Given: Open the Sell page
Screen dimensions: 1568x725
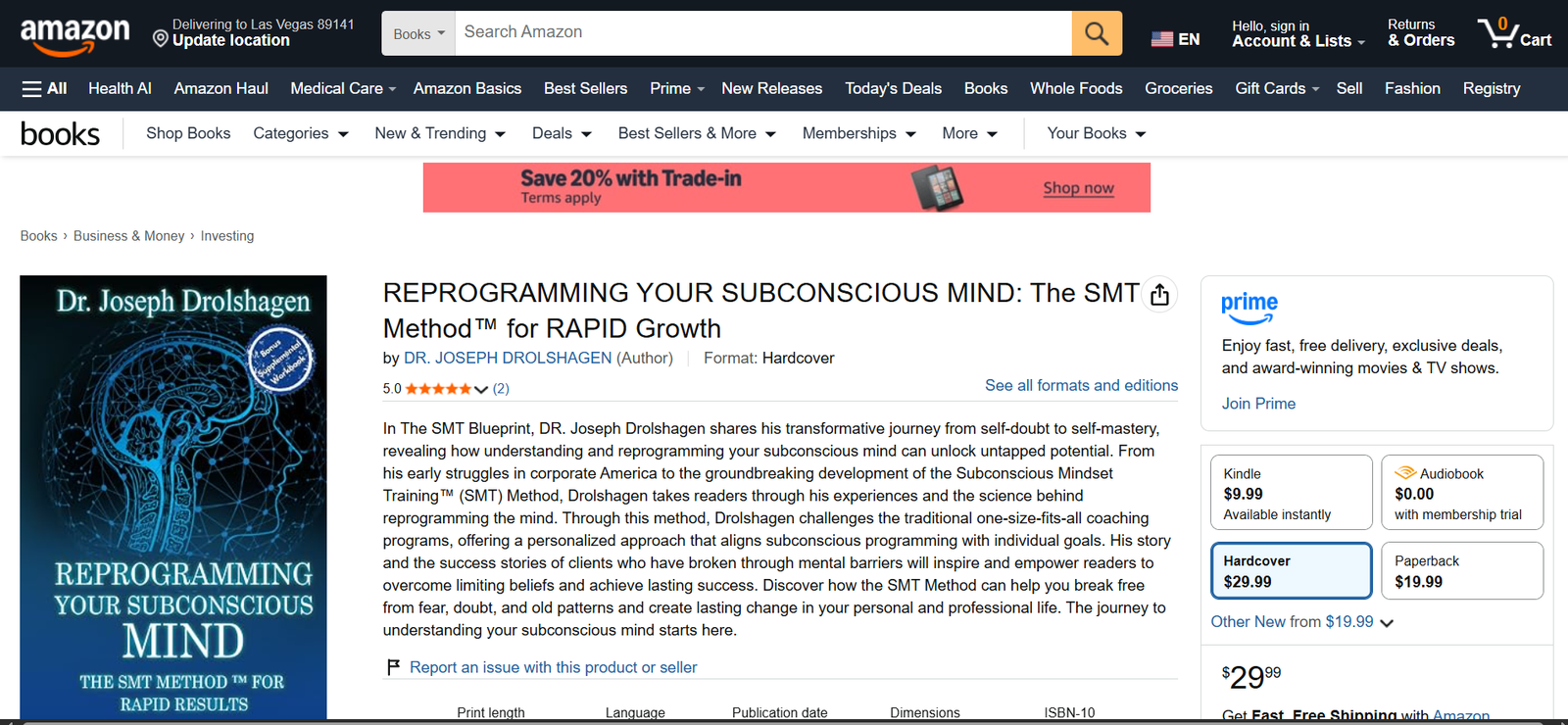Looking at the screenshot, I should [x=1349, y=88].
